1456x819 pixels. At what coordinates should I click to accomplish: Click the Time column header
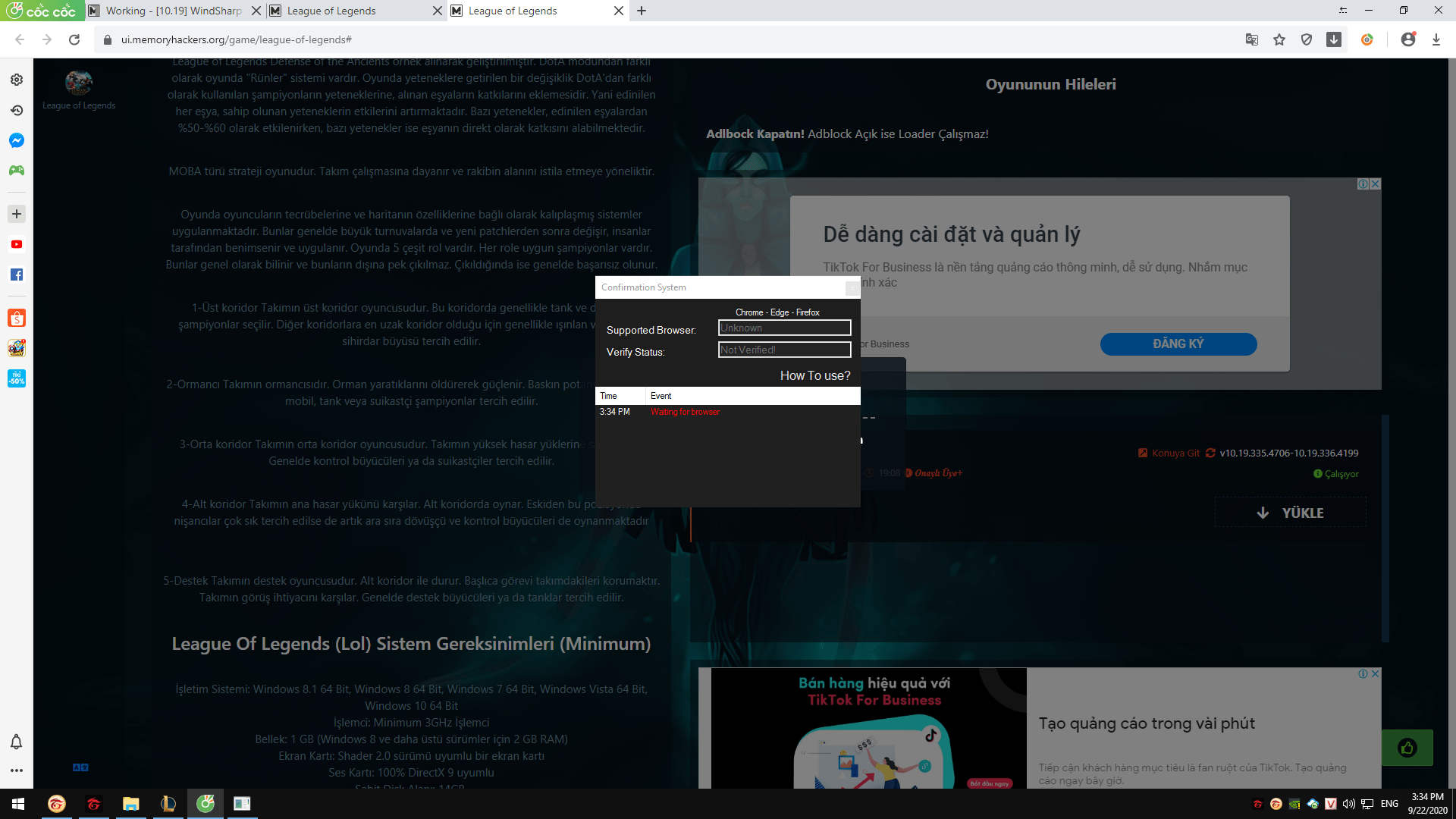tap(620, 396)
